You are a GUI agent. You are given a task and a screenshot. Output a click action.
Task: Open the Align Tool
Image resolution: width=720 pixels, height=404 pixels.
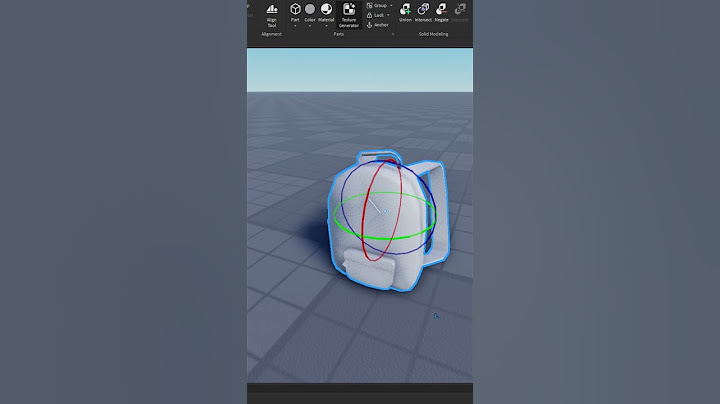[x=272, y=15]
